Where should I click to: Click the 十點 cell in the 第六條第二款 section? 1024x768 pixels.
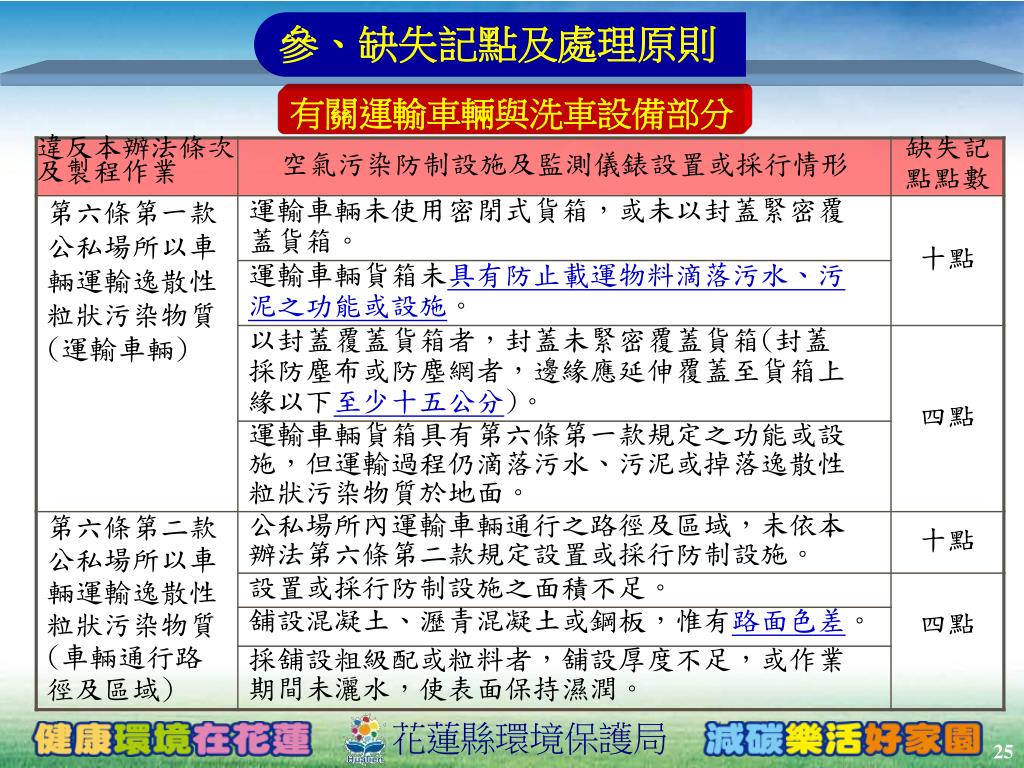pyautogui.click(x=947, y=542)
